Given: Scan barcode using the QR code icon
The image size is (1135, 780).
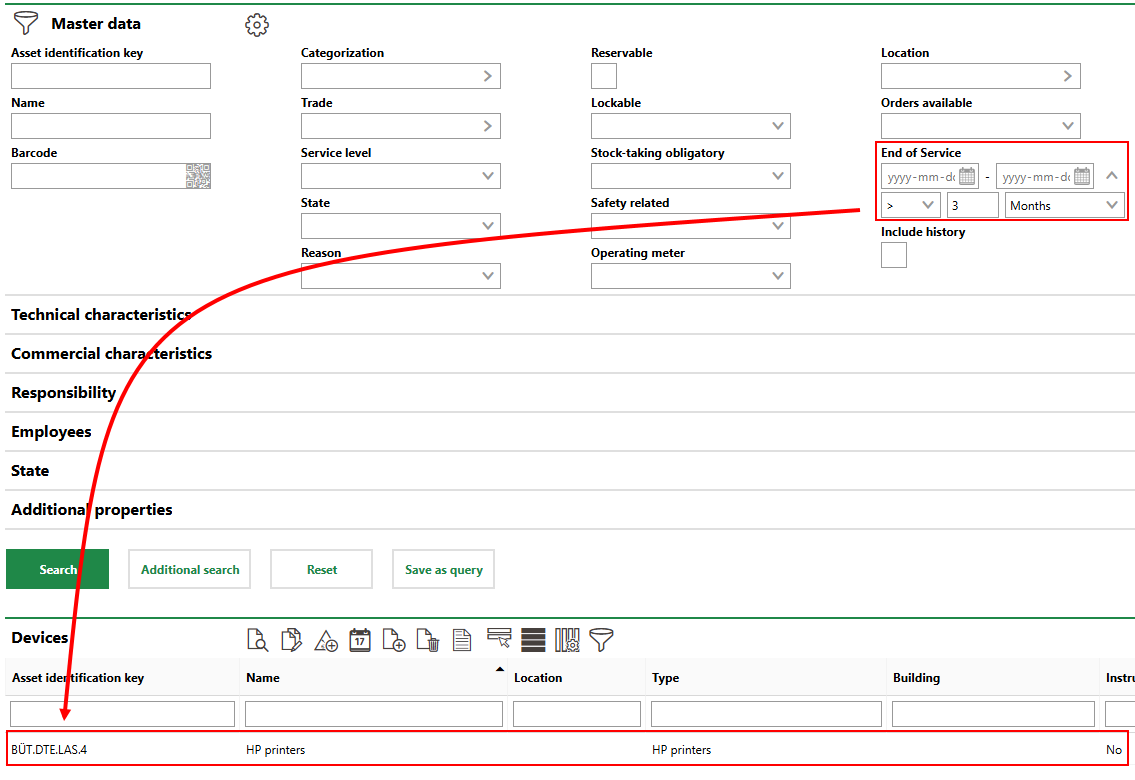Looking at the screenshot, I should [x=198, y=176].
